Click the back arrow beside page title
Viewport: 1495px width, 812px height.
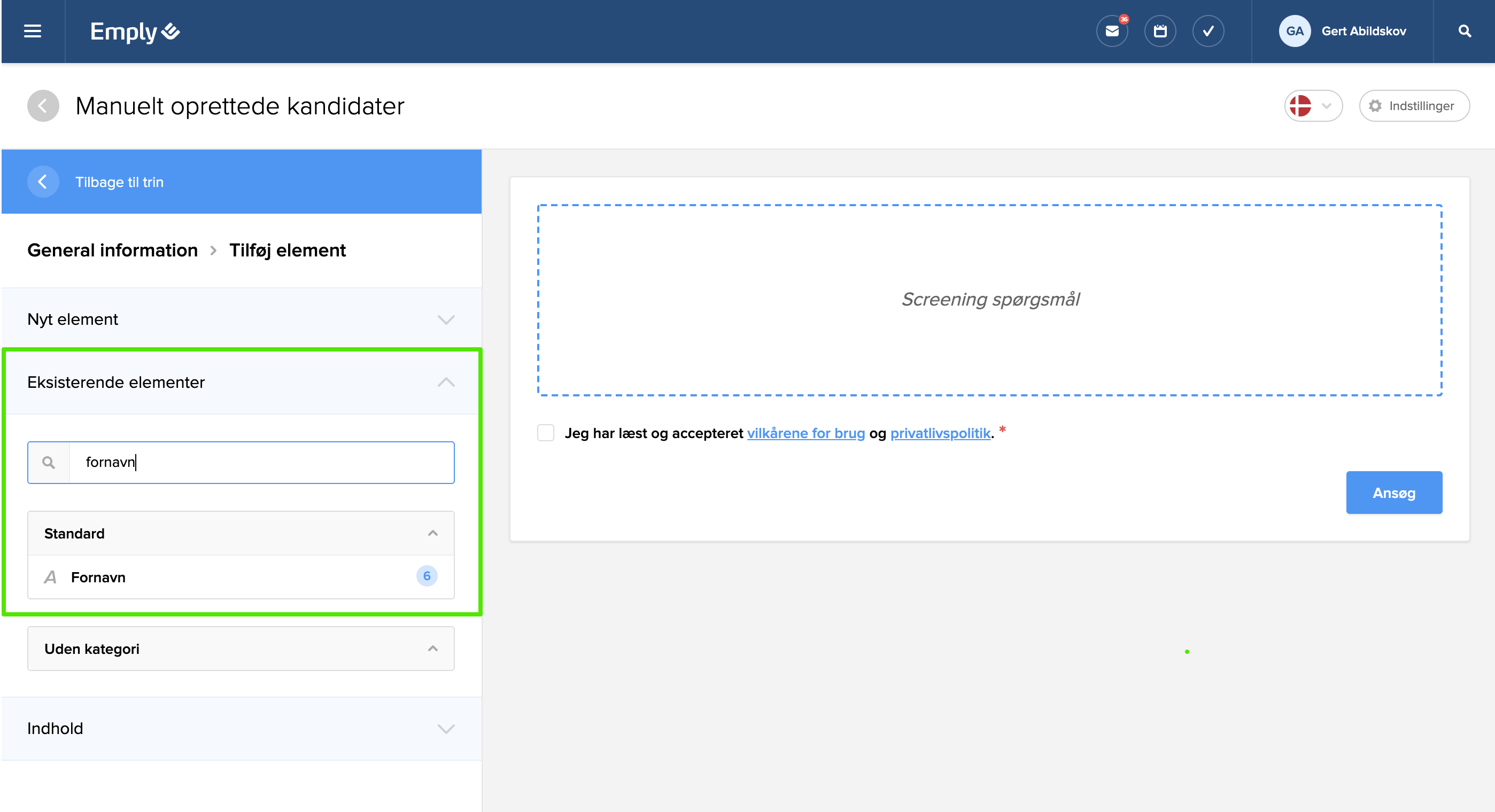(43, 106)
